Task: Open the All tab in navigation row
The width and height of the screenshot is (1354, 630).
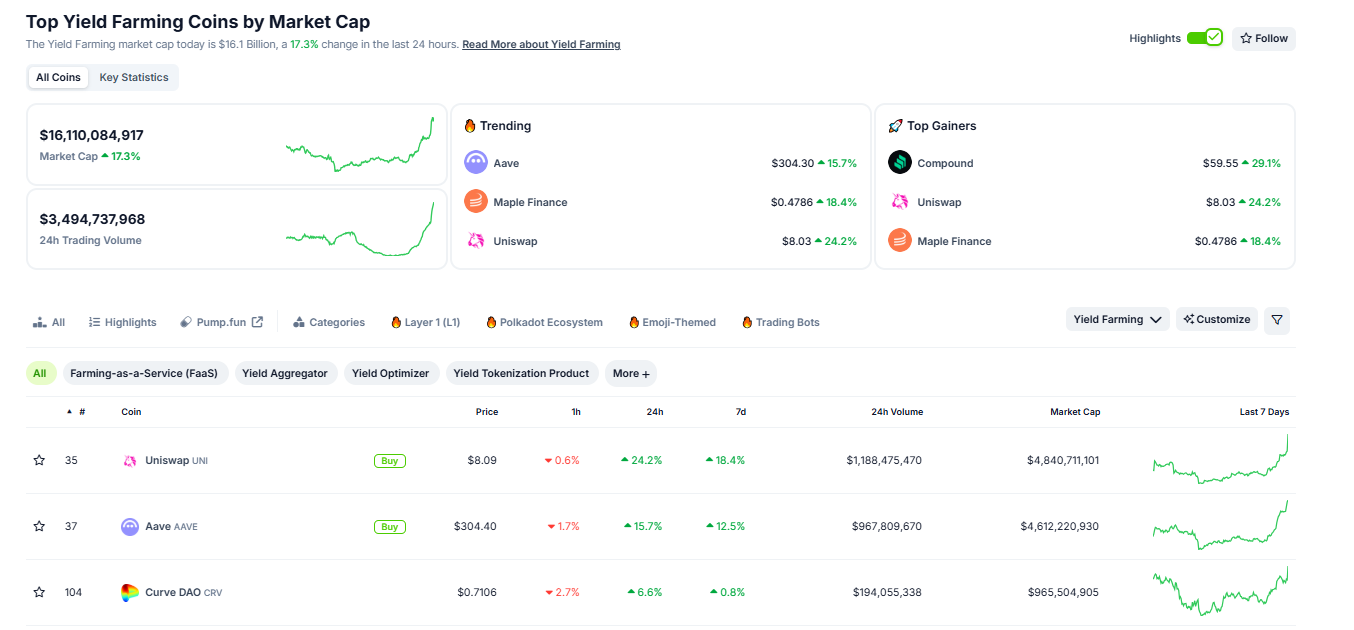Action: click(49, 322)
